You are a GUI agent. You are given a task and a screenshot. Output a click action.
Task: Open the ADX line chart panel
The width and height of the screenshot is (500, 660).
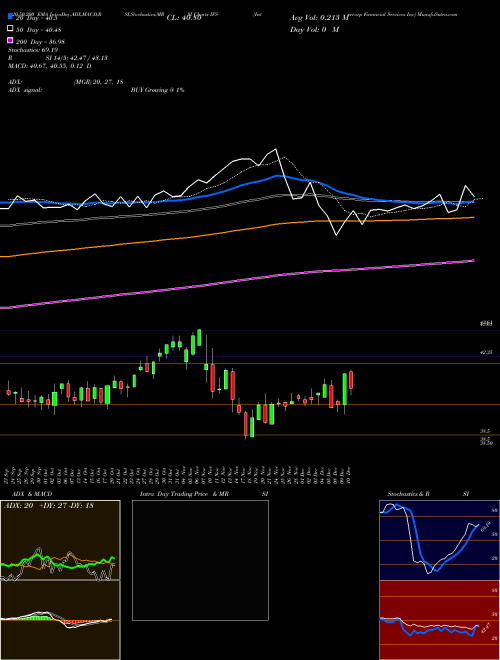coord(60,540)
